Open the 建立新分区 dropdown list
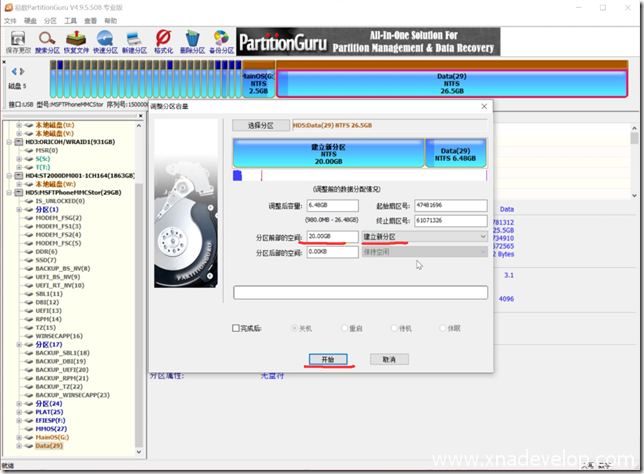 [x=482, y=237]
